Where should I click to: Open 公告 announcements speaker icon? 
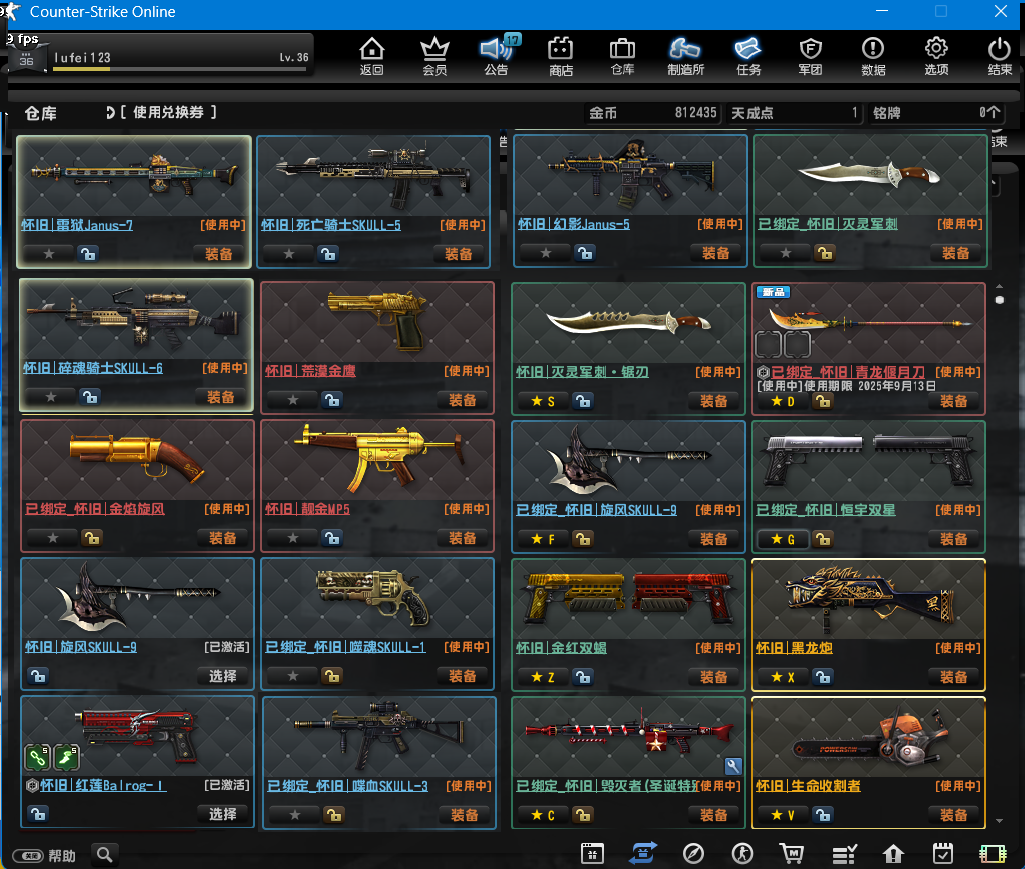[x=497, y=56]
